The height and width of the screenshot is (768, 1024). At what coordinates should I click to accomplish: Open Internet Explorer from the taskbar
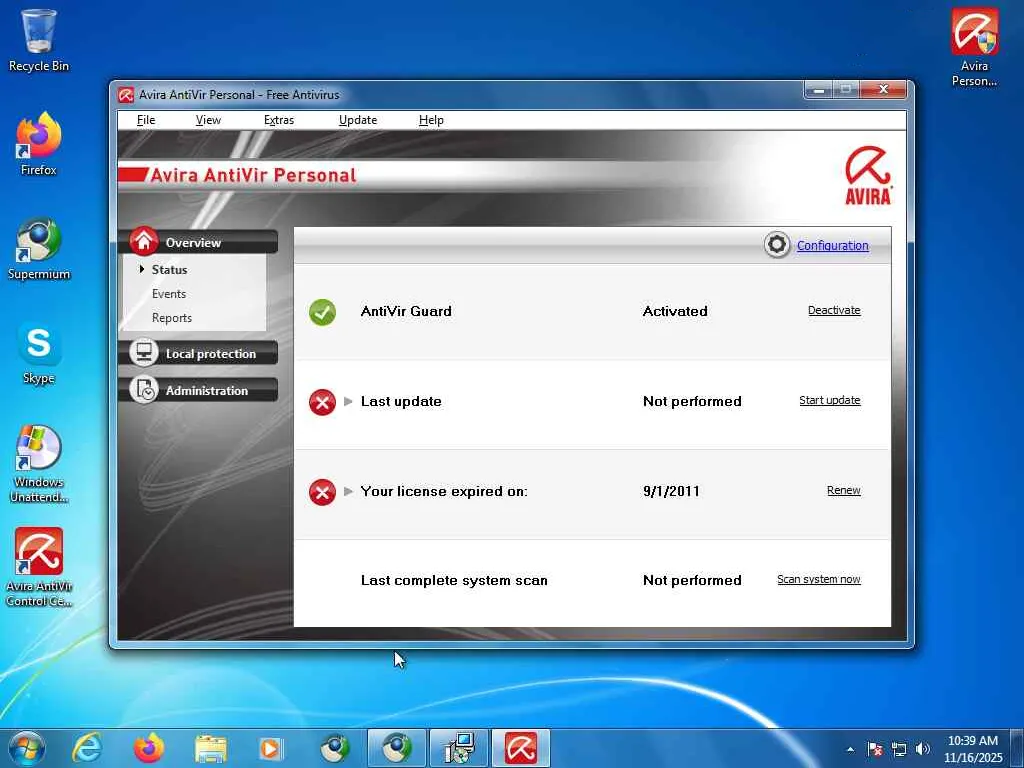(x=88, y=748)
